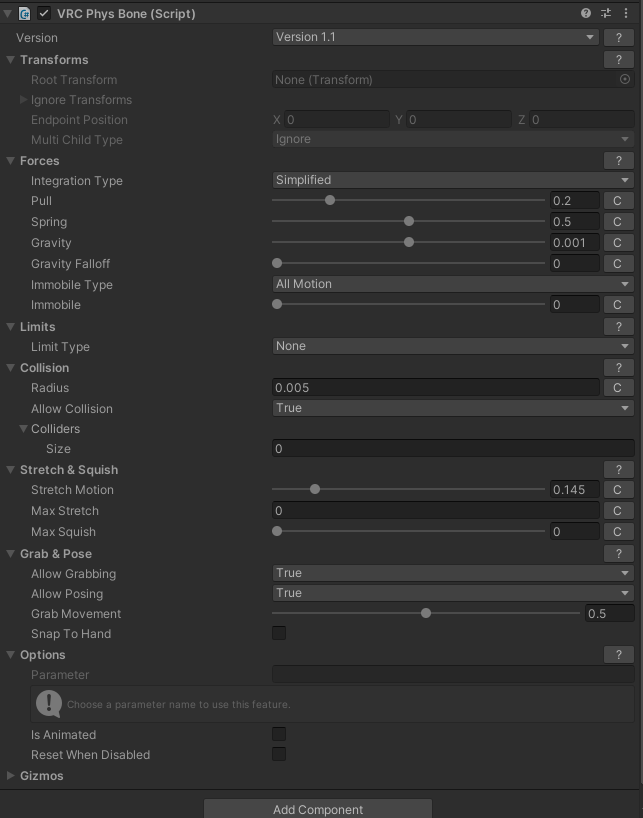Open the component three-dot context menu
The image size is (643, 818).
627,14
